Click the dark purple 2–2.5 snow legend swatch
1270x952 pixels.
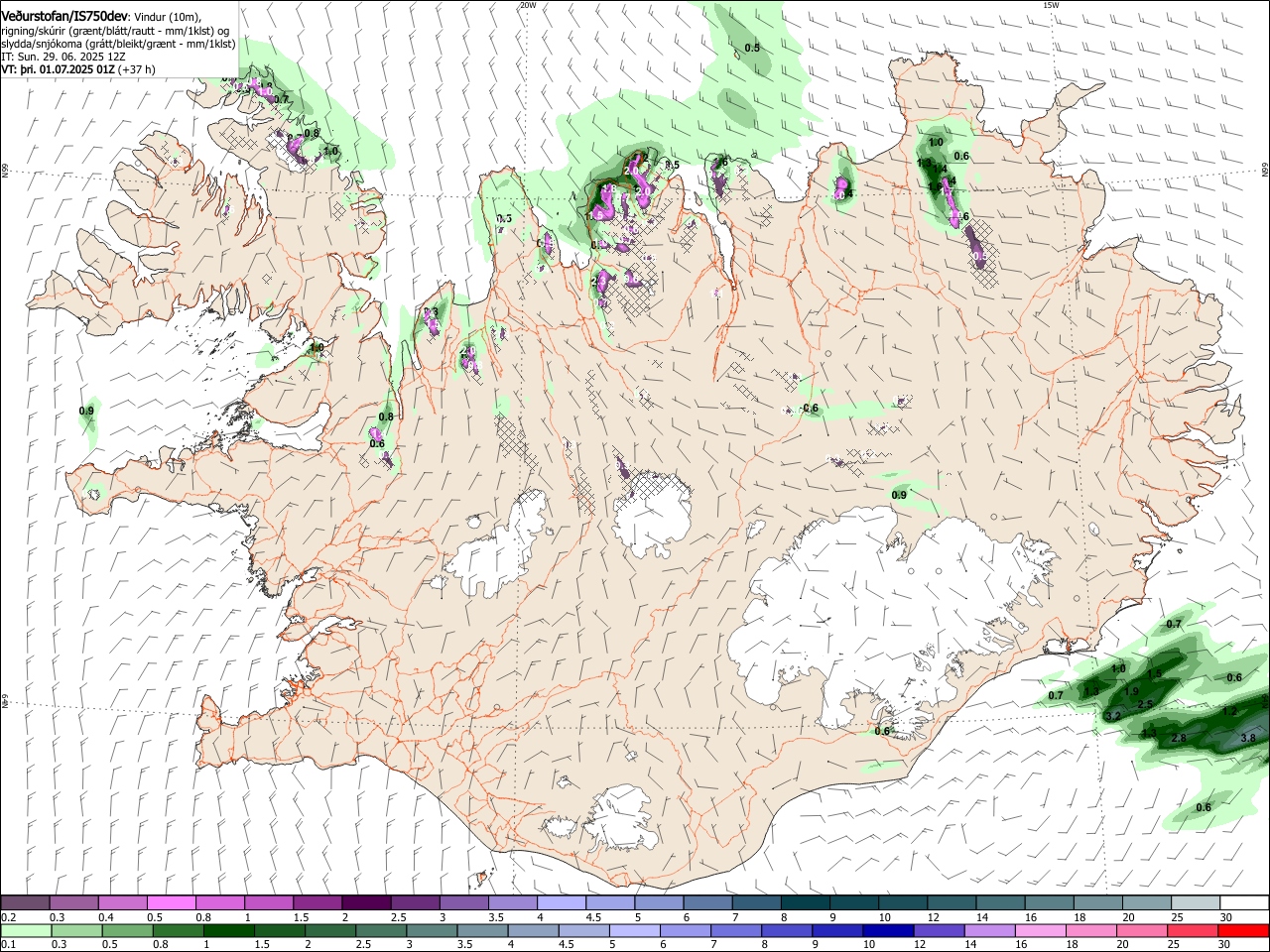365,903
